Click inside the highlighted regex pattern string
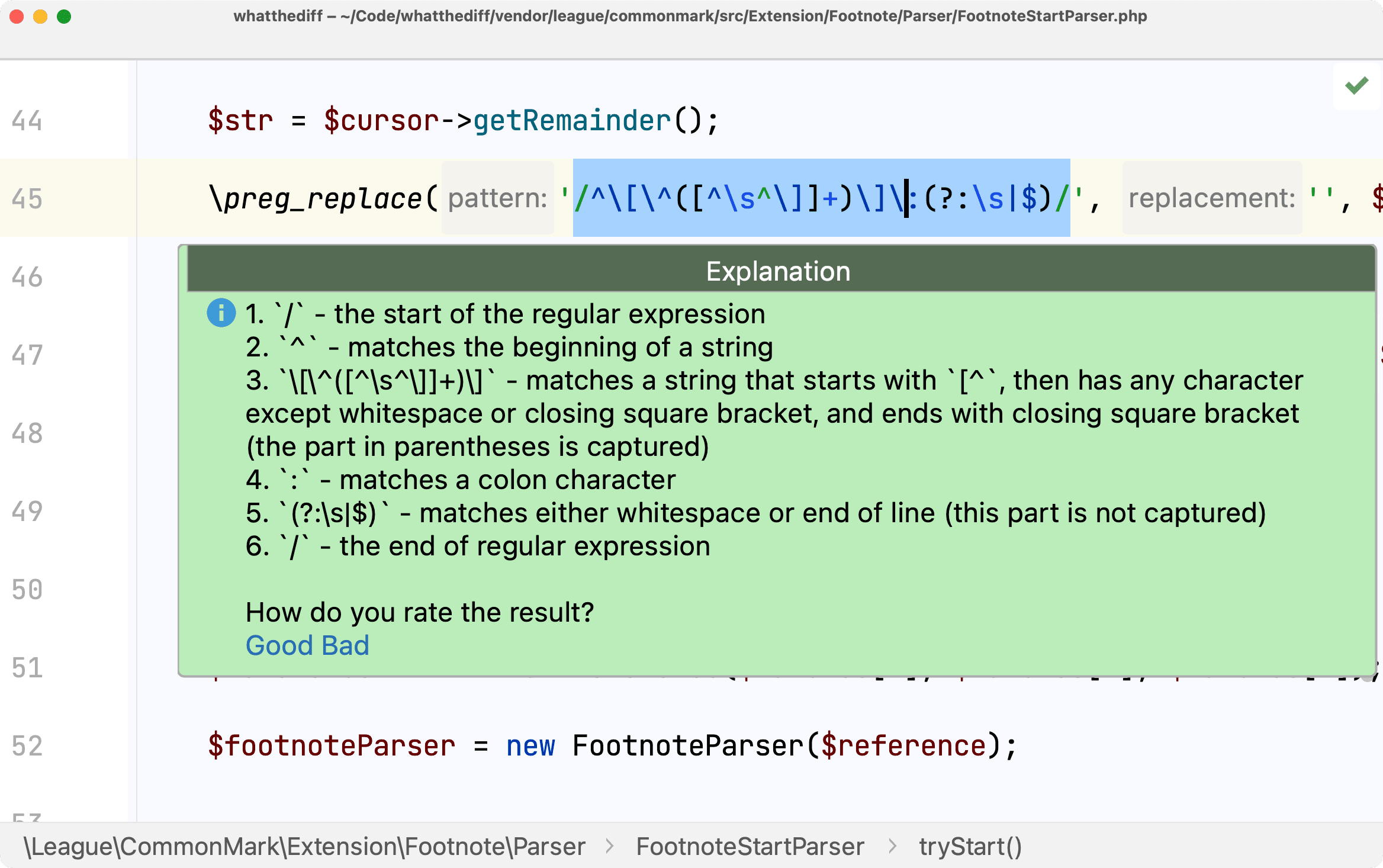Screen dimensions: 1383x868 (770, 198)
